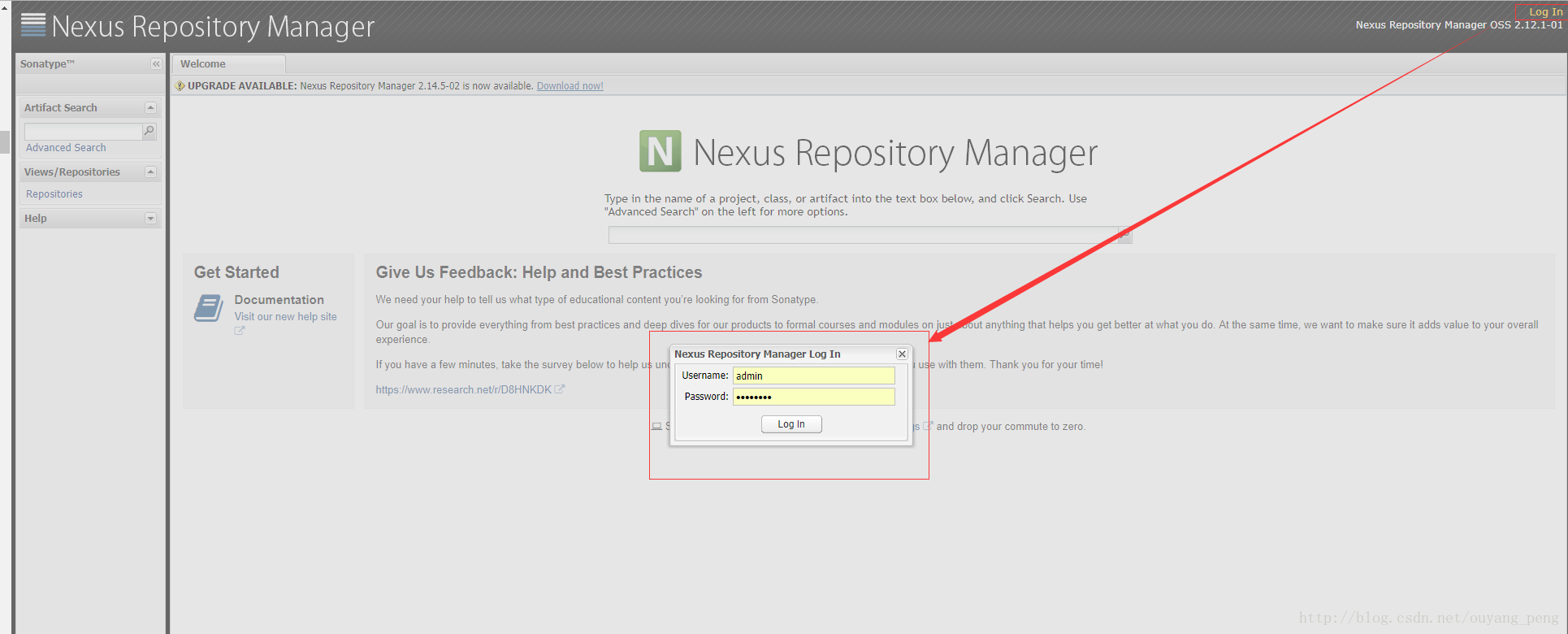Click the artifact search magnifier icon
1568x634 pixels.
point(149,131)
